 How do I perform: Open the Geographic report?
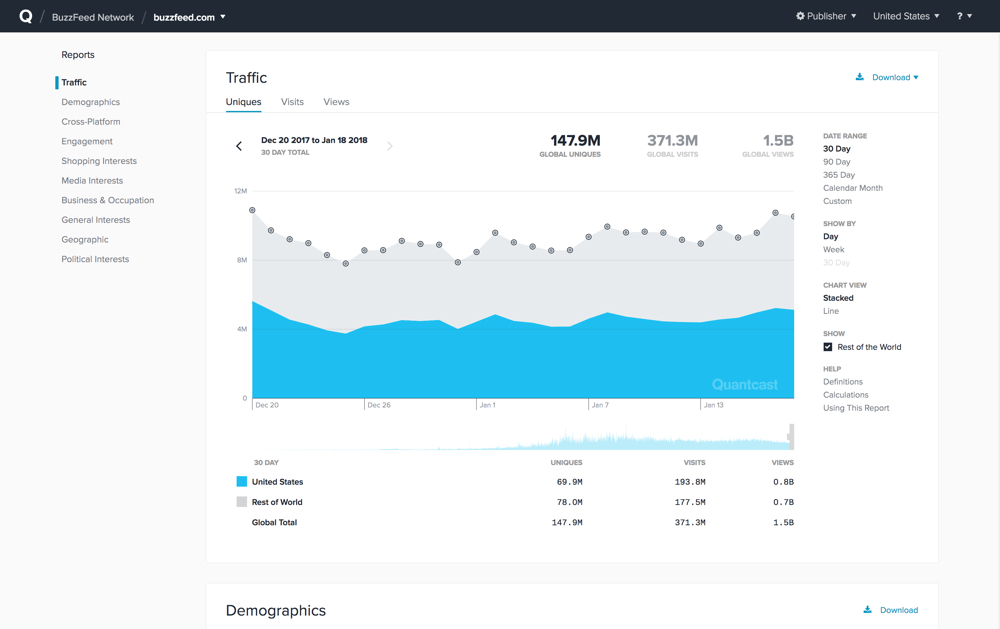[x=85, y=240]
